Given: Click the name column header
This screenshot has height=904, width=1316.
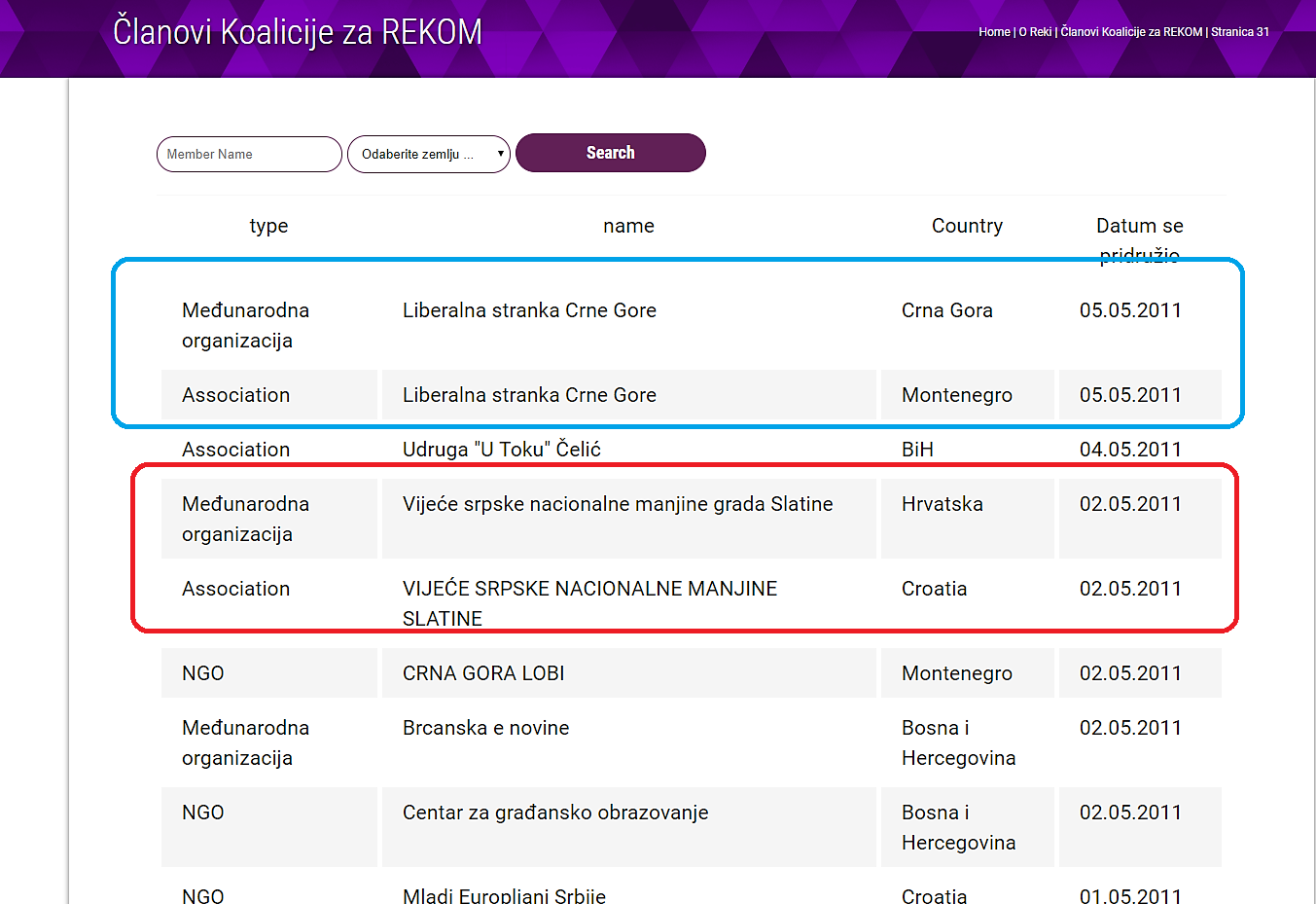Looking at the screenshot, I should tap(628, 226).
